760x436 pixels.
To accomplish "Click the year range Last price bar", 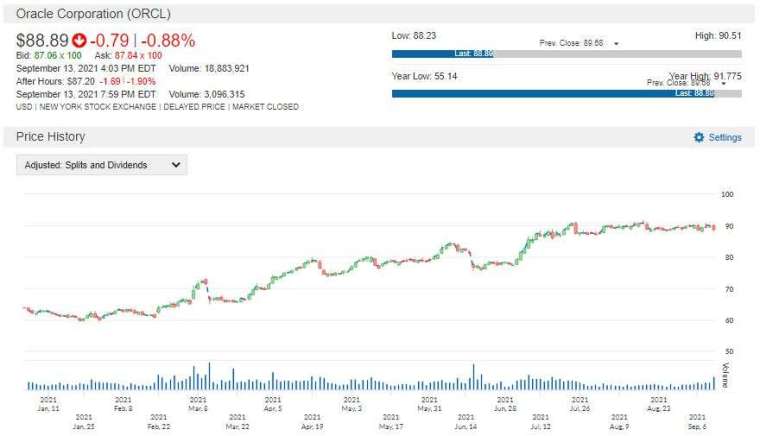I will [553, 93].
